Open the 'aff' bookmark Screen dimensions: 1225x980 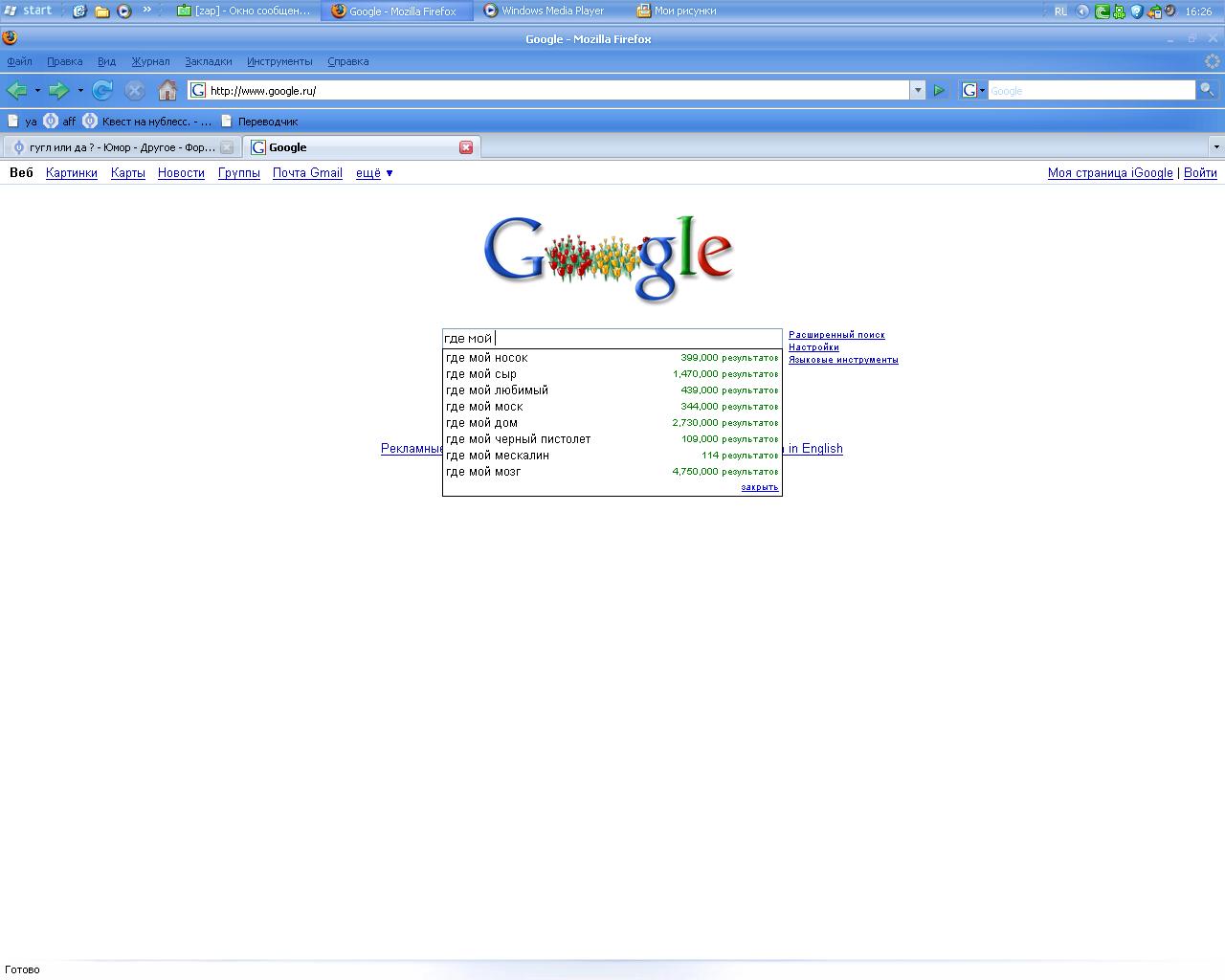click(59, 122)
